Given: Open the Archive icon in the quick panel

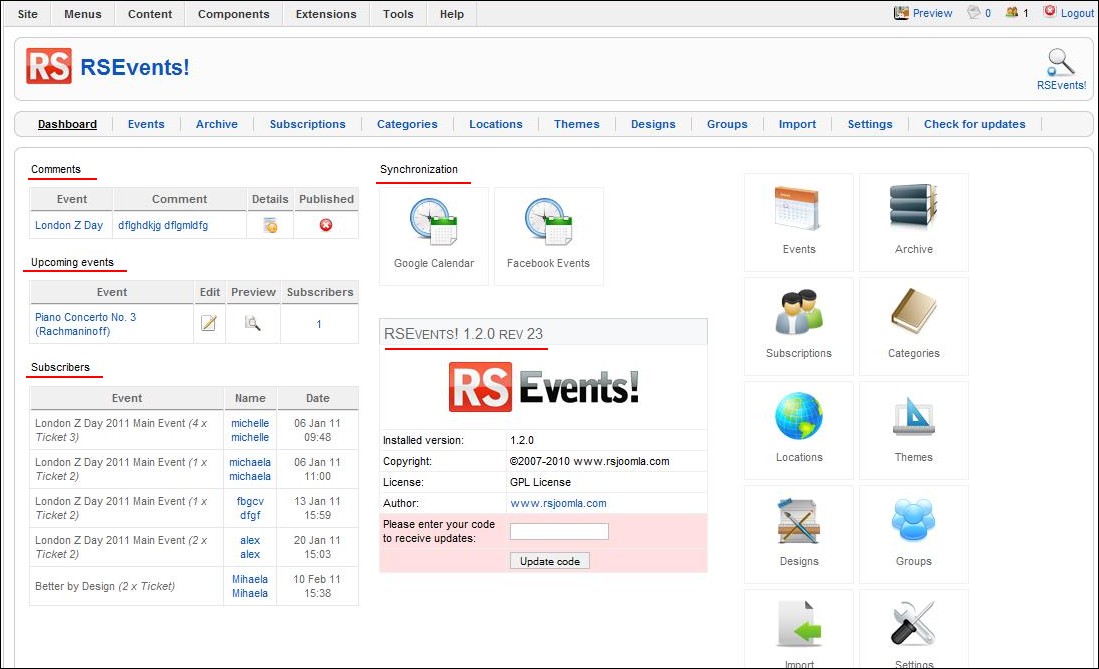Looking at the screenshot, I should (913, 208).
